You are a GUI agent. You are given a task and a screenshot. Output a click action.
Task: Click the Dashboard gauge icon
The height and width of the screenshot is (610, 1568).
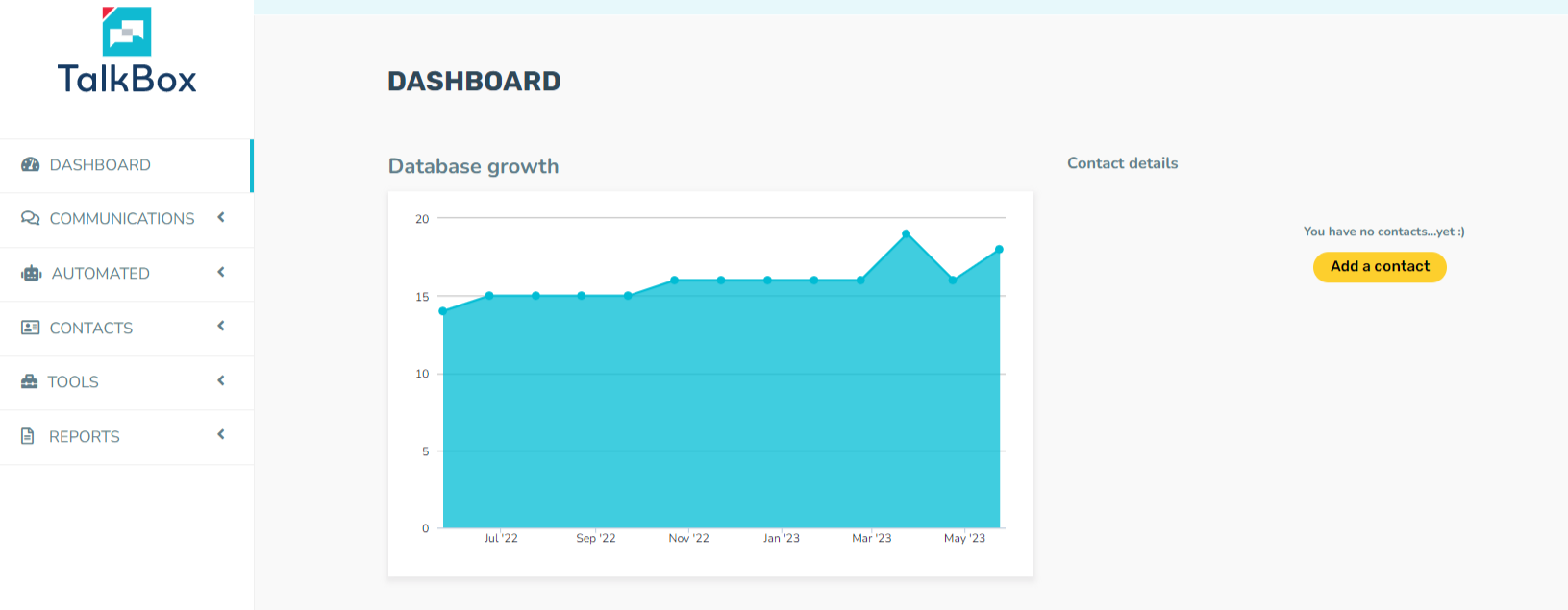coord(31,165)
